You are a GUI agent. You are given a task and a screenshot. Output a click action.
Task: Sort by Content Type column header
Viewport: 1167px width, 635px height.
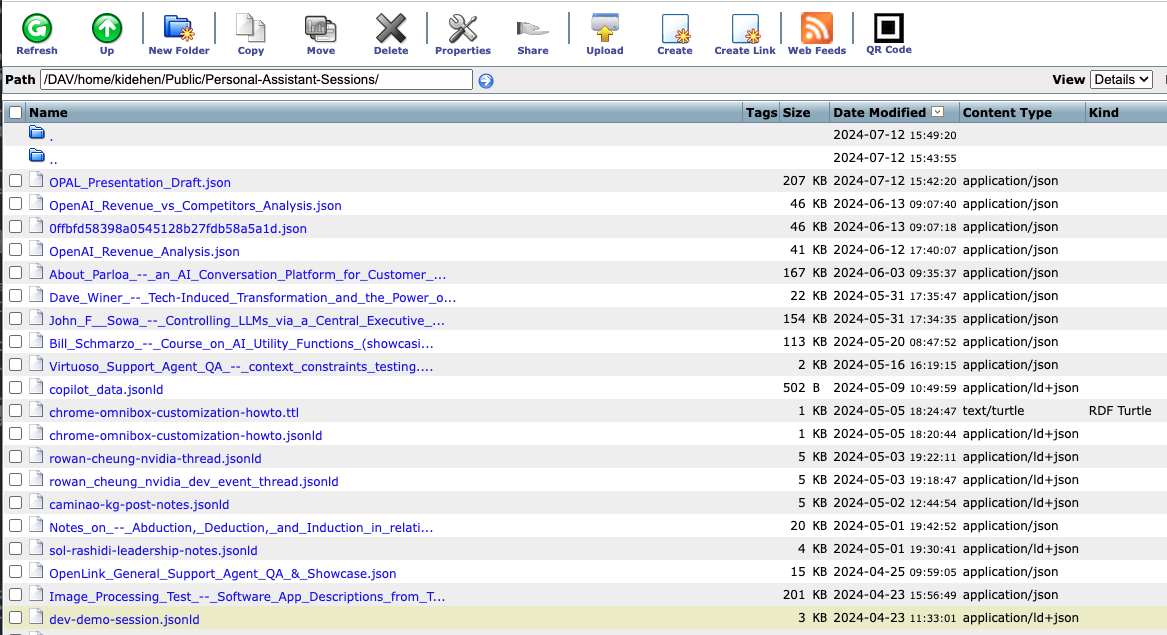point(1007,113)
